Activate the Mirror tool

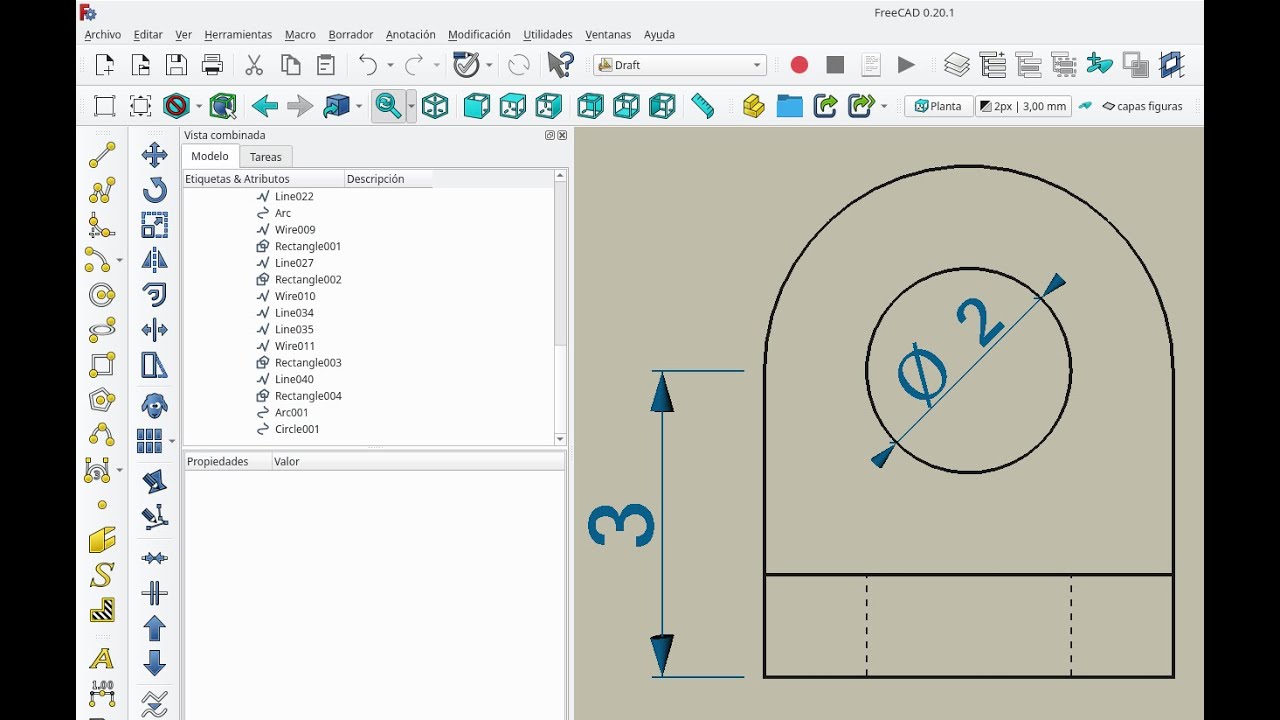pyautogui.click(x=154, y=260)
